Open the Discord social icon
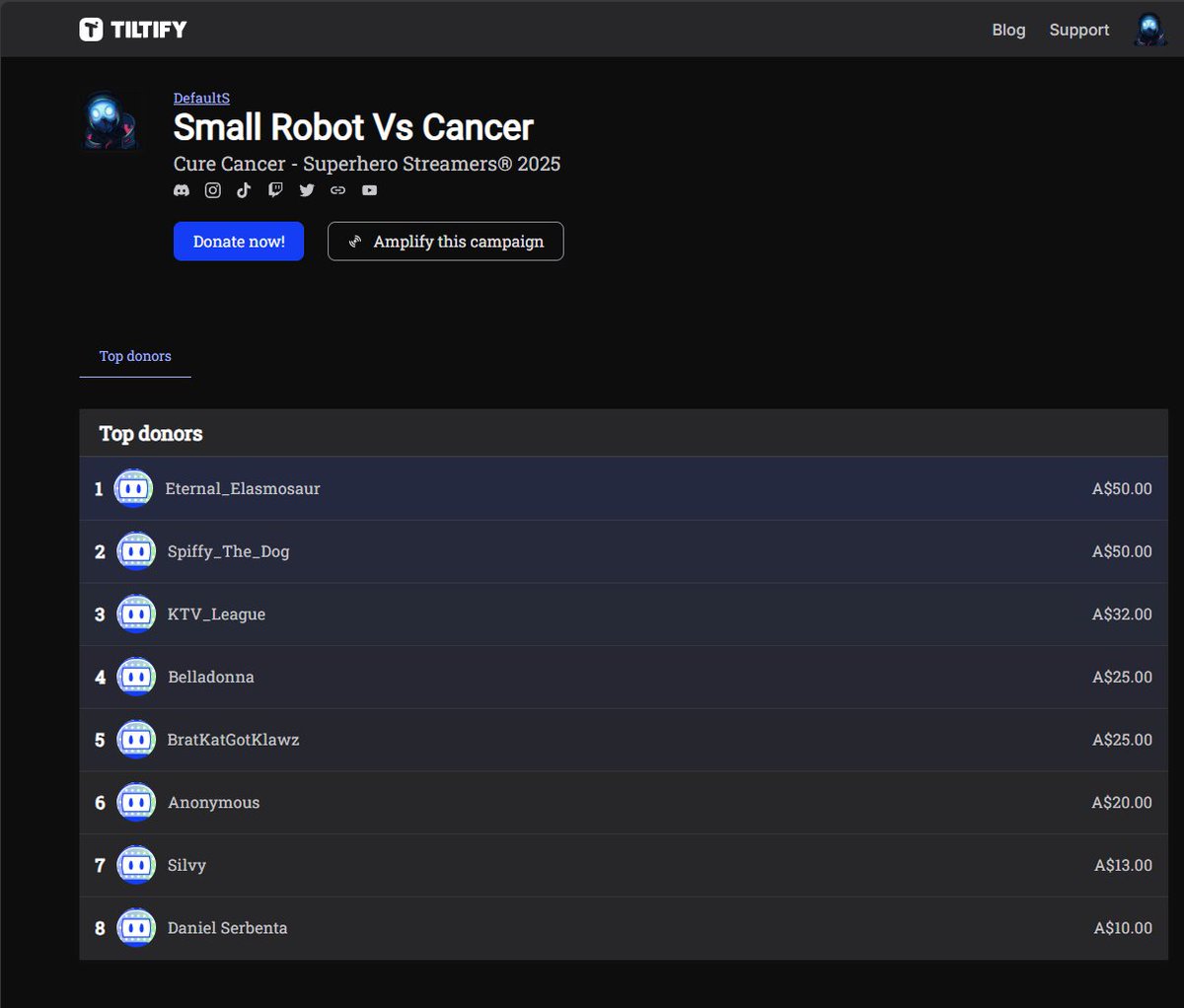The height and width of the screenshot is (1008, 1184). coord(182,190)
